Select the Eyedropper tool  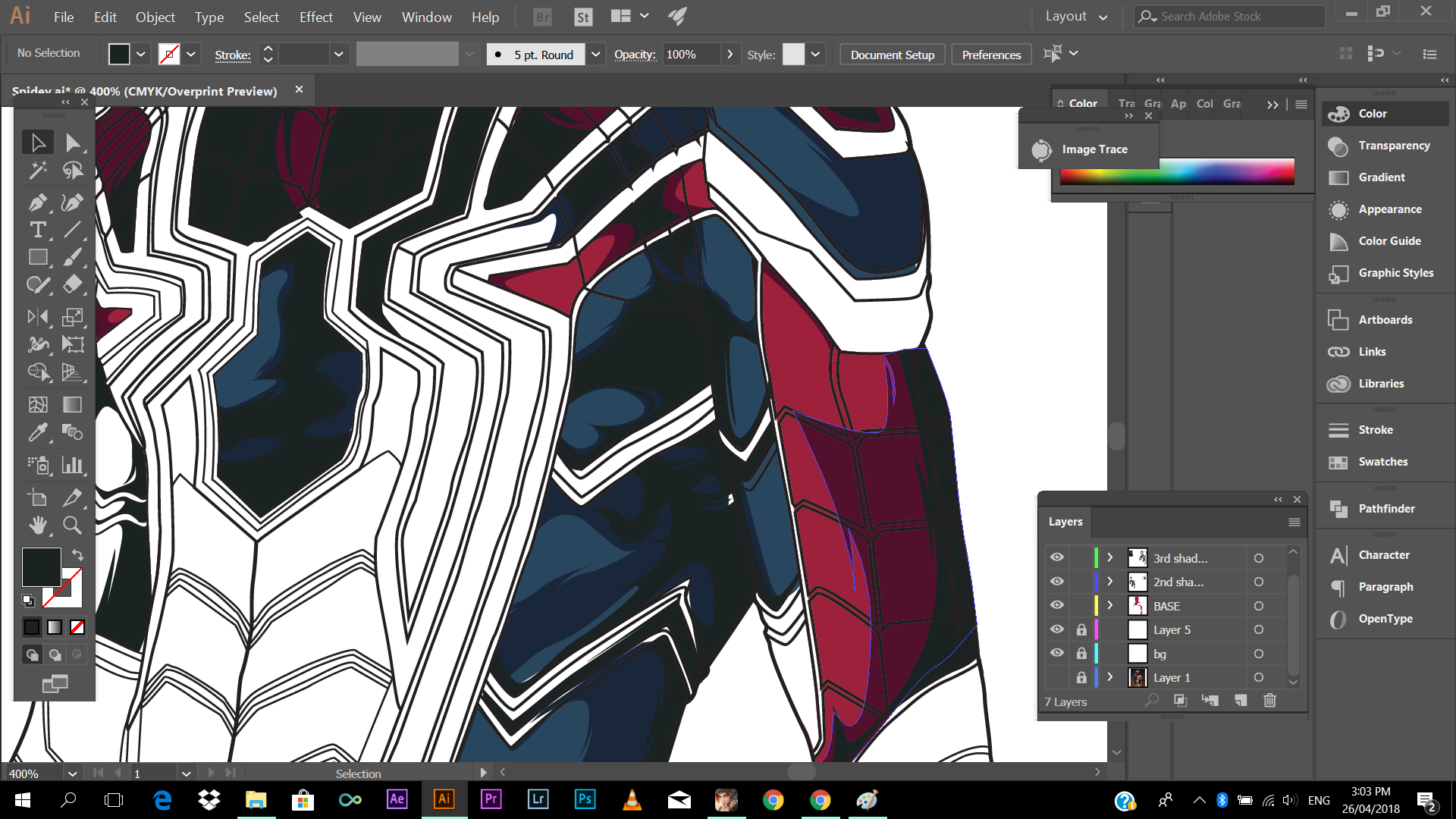pyautogui.click(x=38, y=432)
